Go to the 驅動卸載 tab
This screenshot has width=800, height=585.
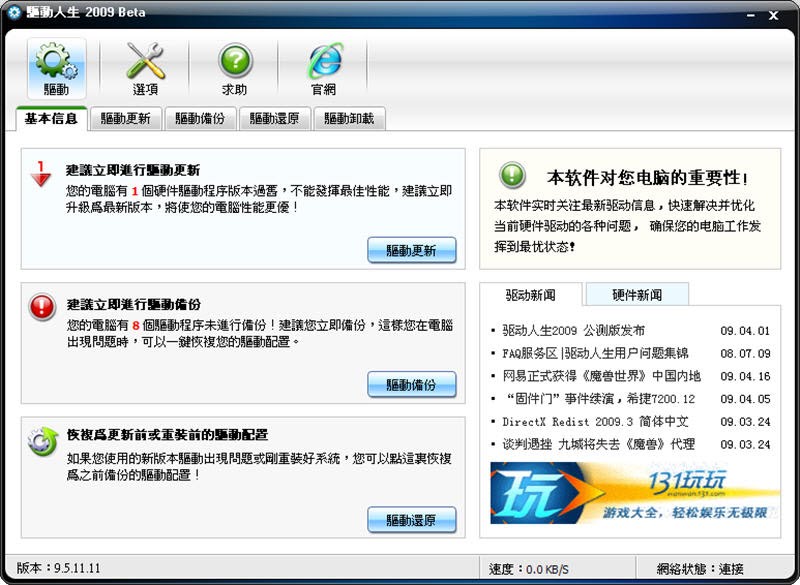tap(349, 118)
